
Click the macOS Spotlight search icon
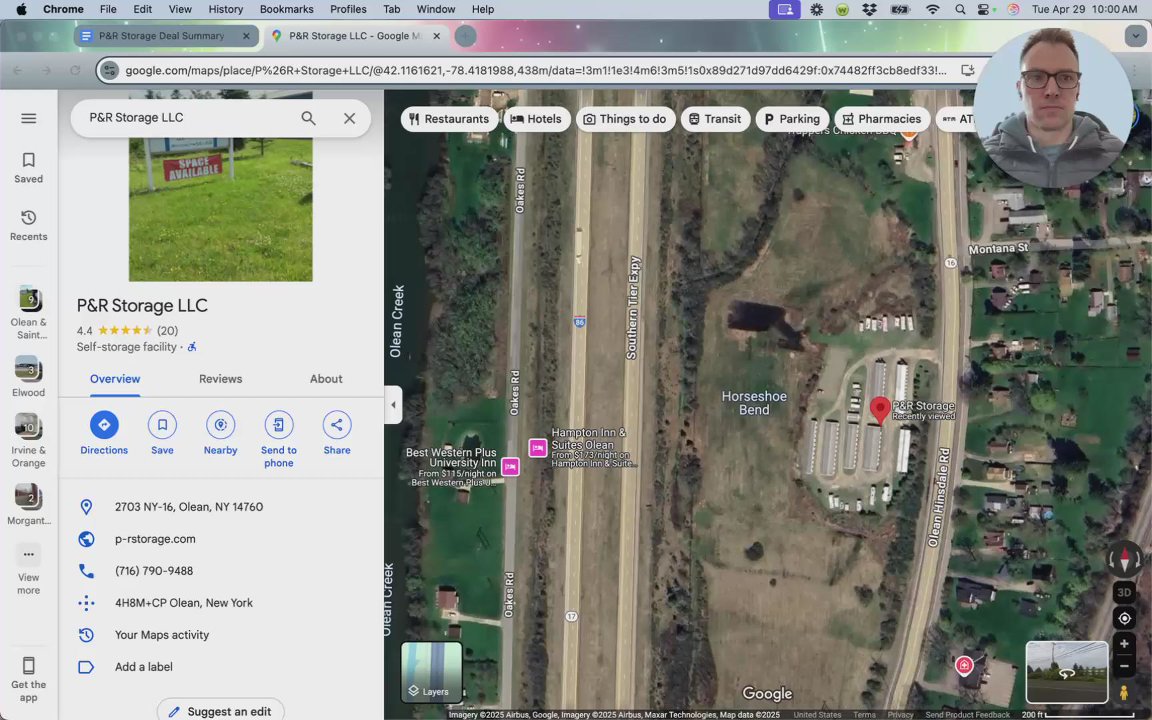point(960,10)
